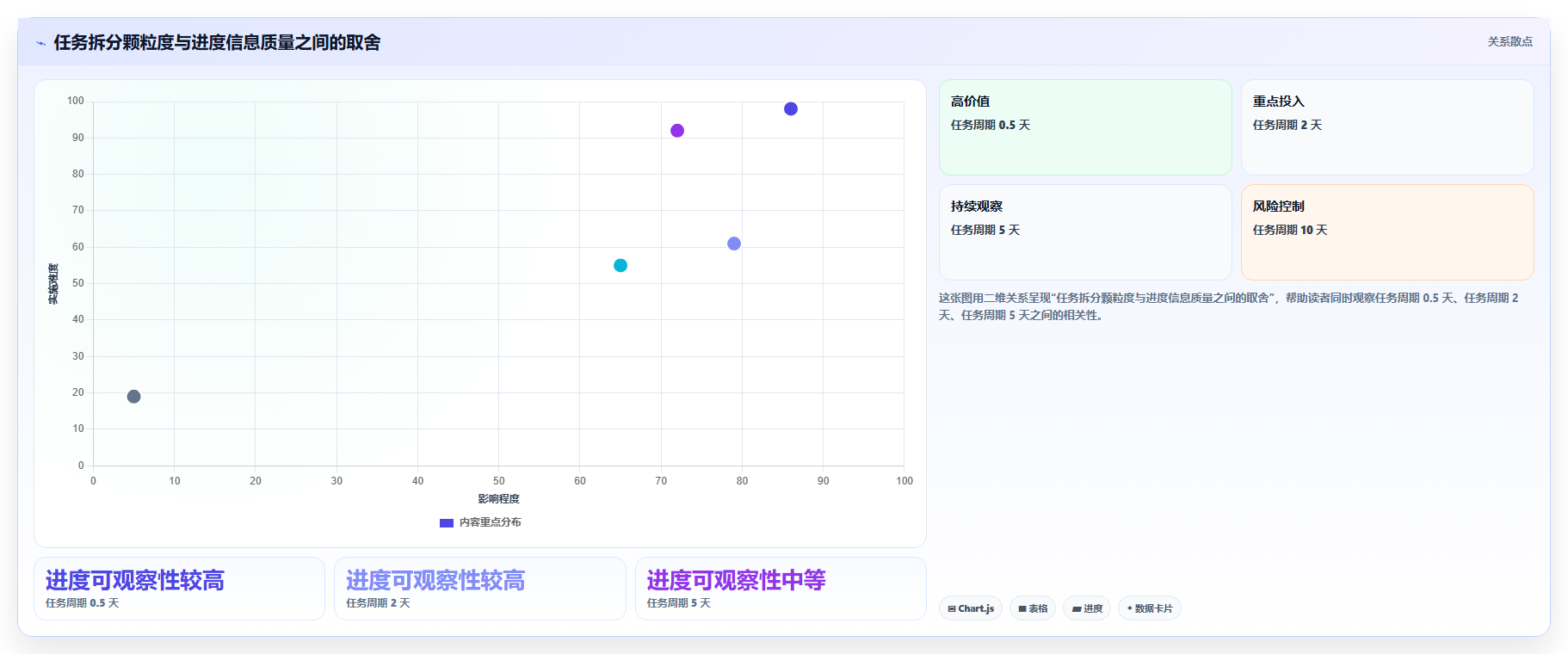Click the header icon beside the chart title

pyautogui.click(x=40, y=43)
